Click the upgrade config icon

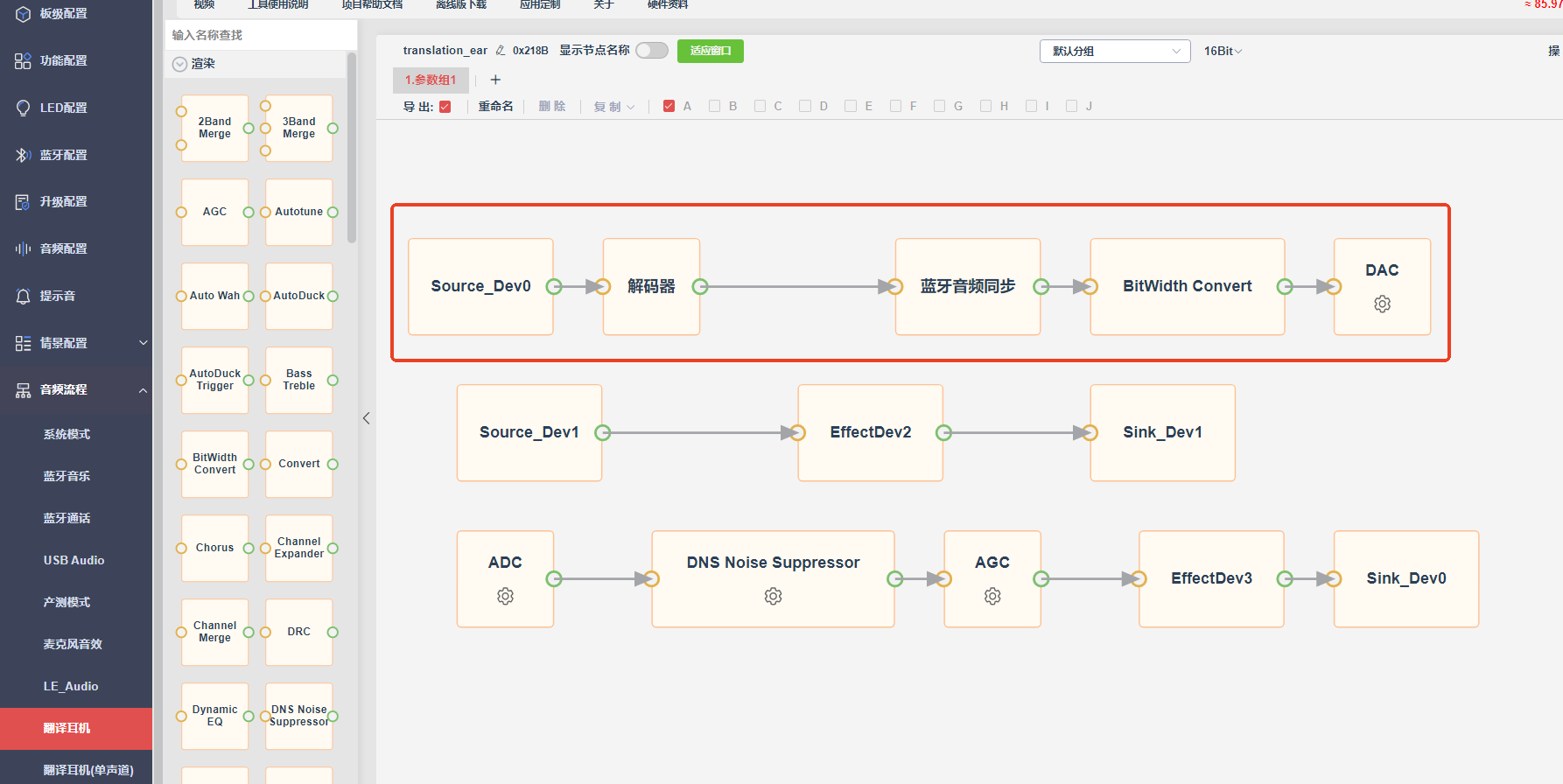pos(23,202)
